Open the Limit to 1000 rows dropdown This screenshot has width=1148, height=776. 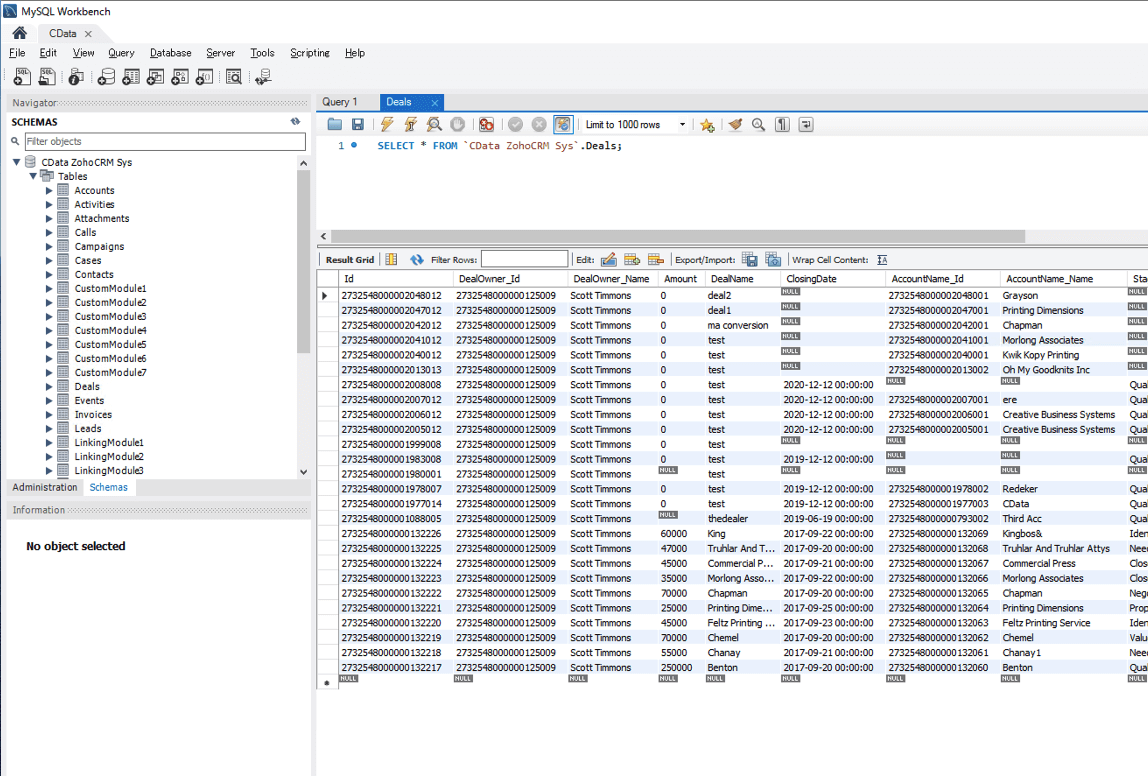[682, 125]
